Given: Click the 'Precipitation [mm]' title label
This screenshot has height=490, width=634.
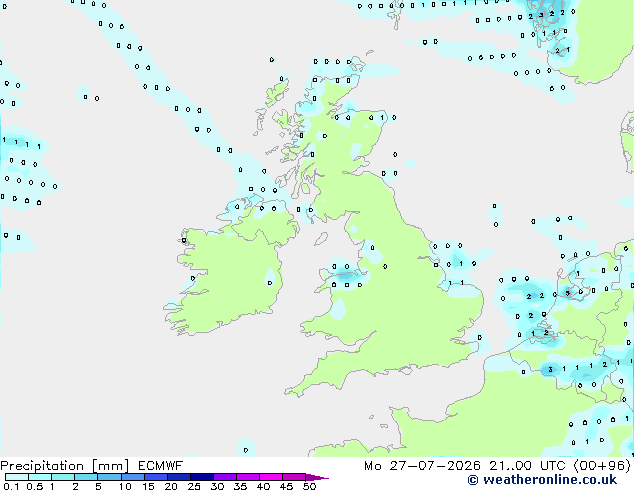Looking at the screenshot, I should 65,466.
